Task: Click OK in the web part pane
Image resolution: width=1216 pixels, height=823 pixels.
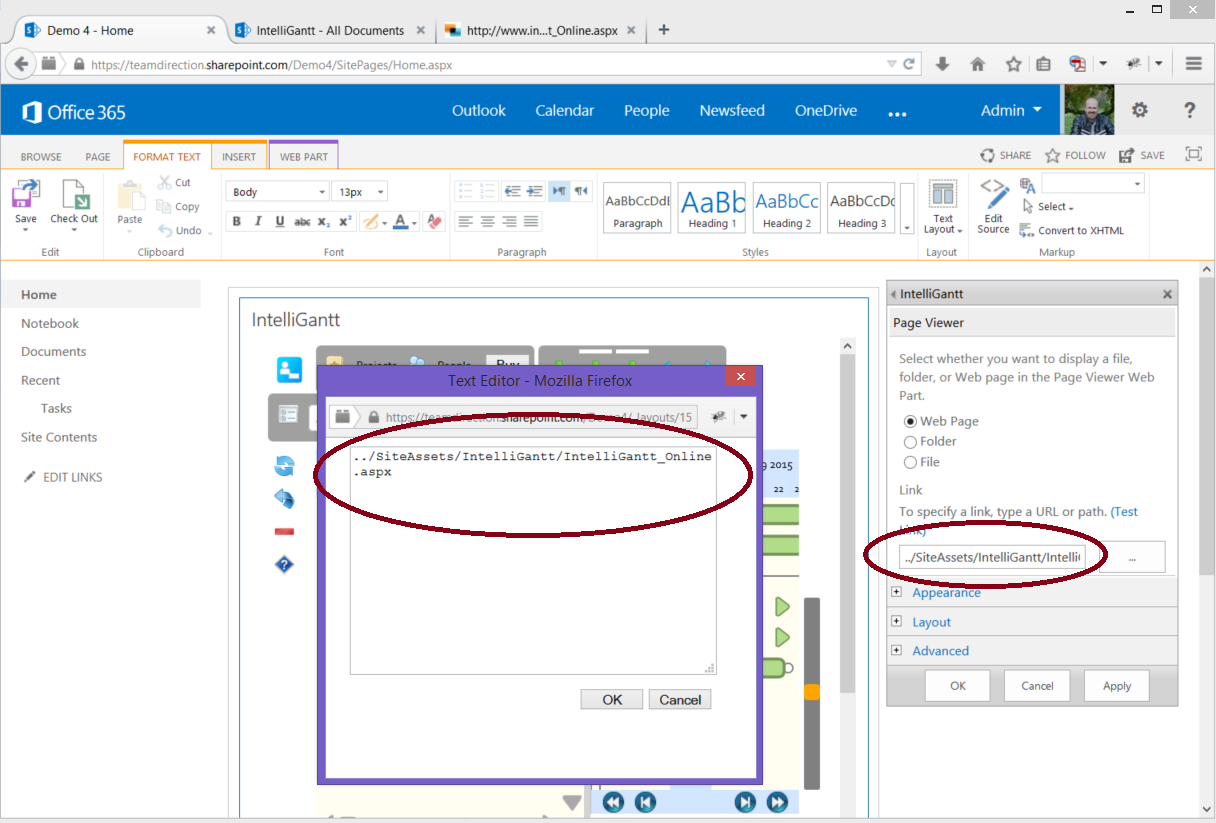Action: pyautogui.click(x=958, y=686)
